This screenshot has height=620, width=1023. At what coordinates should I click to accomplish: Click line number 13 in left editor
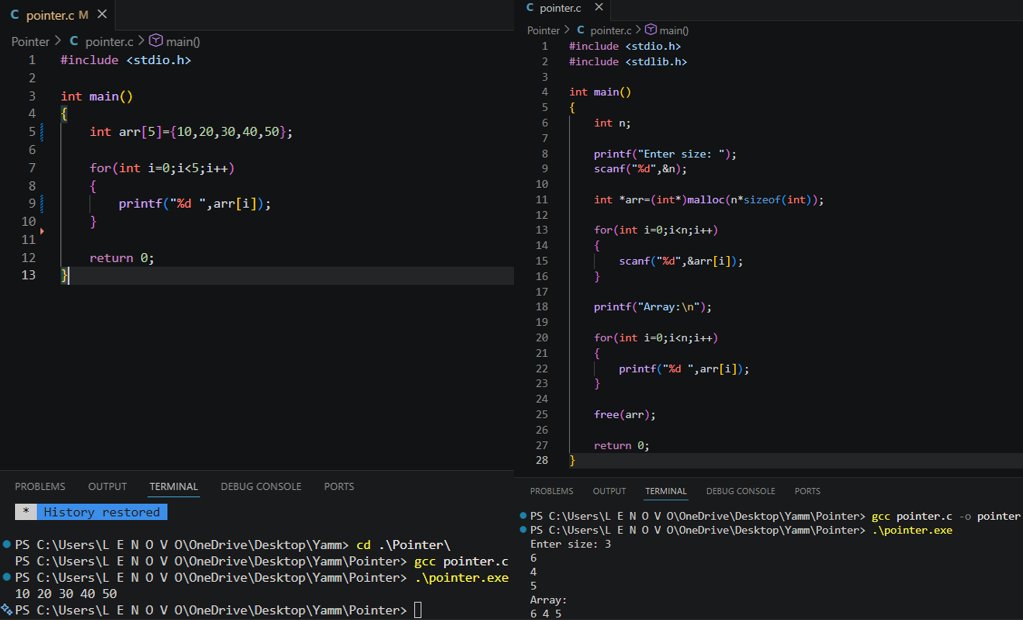(x=29, y=275)
